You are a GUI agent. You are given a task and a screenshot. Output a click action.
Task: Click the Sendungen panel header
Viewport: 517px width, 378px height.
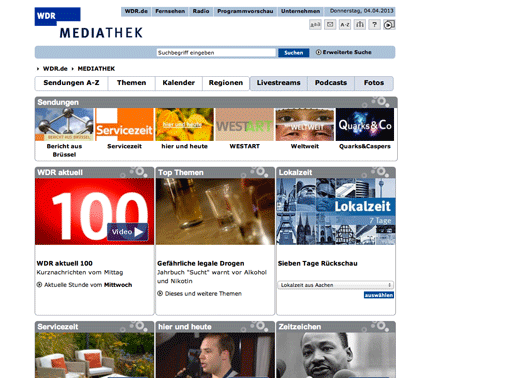click(216, 102)
